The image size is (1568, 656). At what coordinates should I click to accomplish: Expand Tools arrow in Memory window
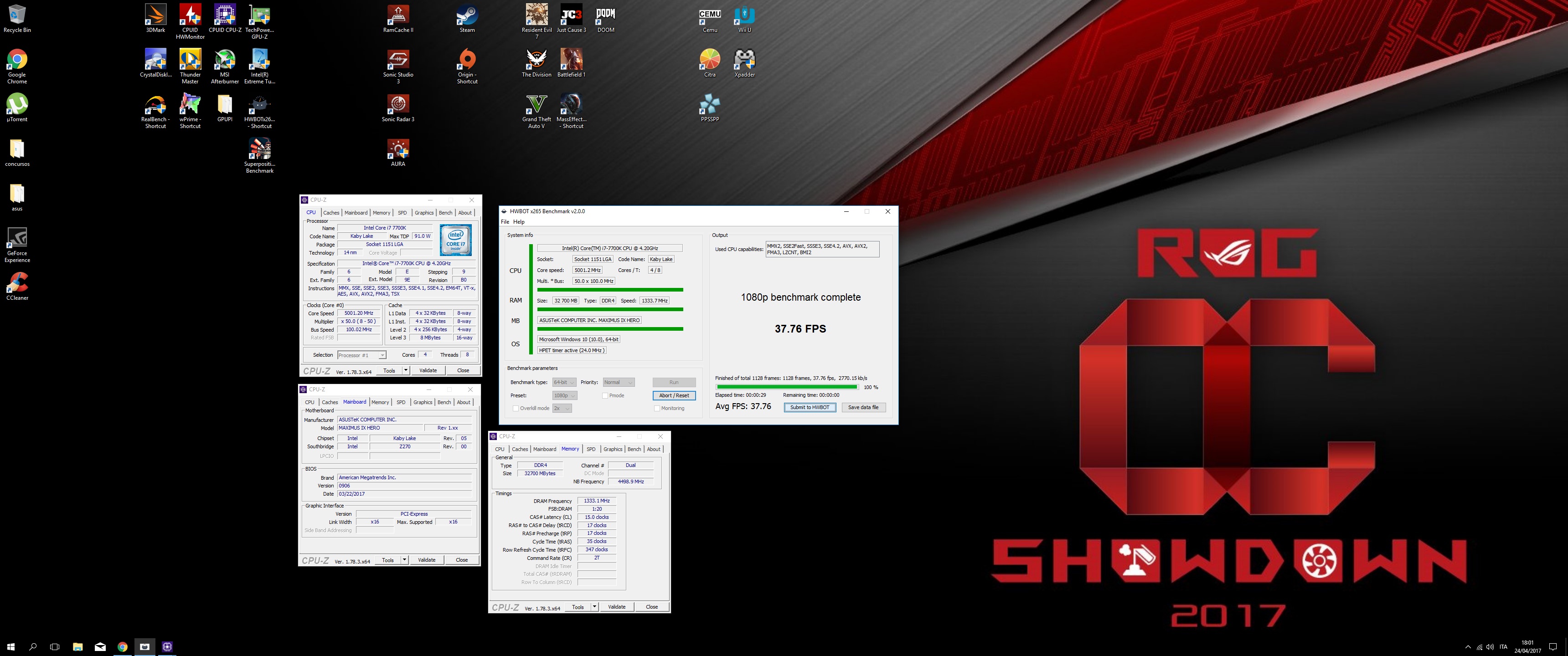coord(595,607)
